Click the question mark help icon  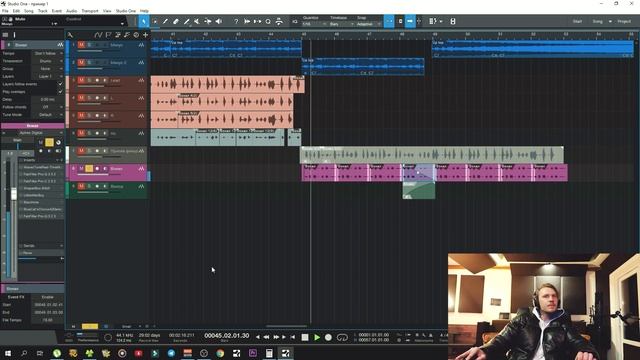236,22
